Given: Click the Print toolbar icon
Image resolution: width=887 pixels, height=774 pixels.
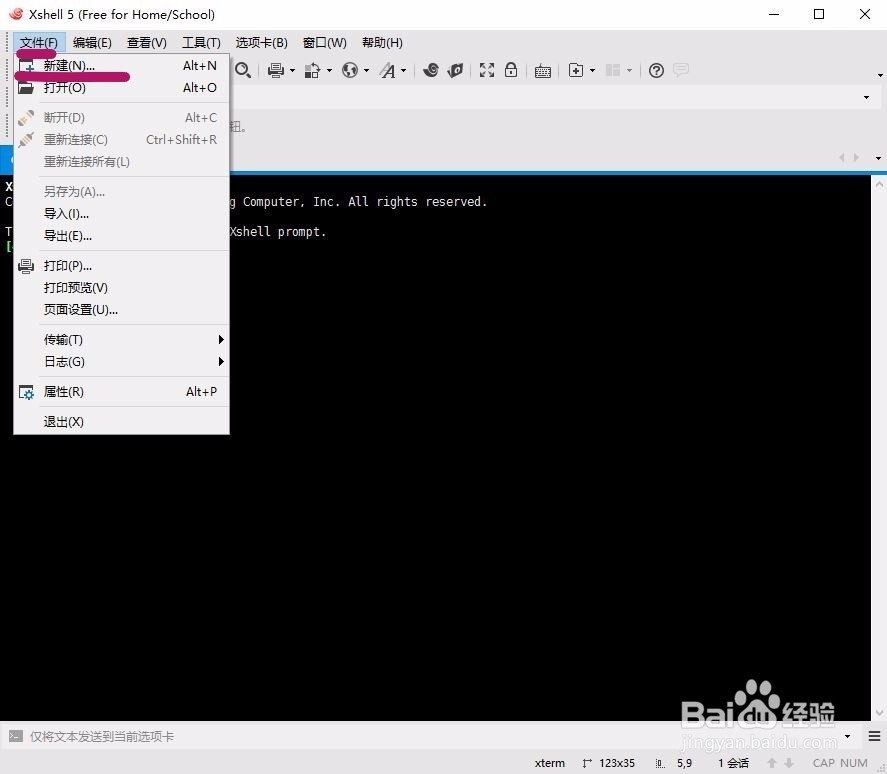Looking at the screenshot, I should (276, 70).
